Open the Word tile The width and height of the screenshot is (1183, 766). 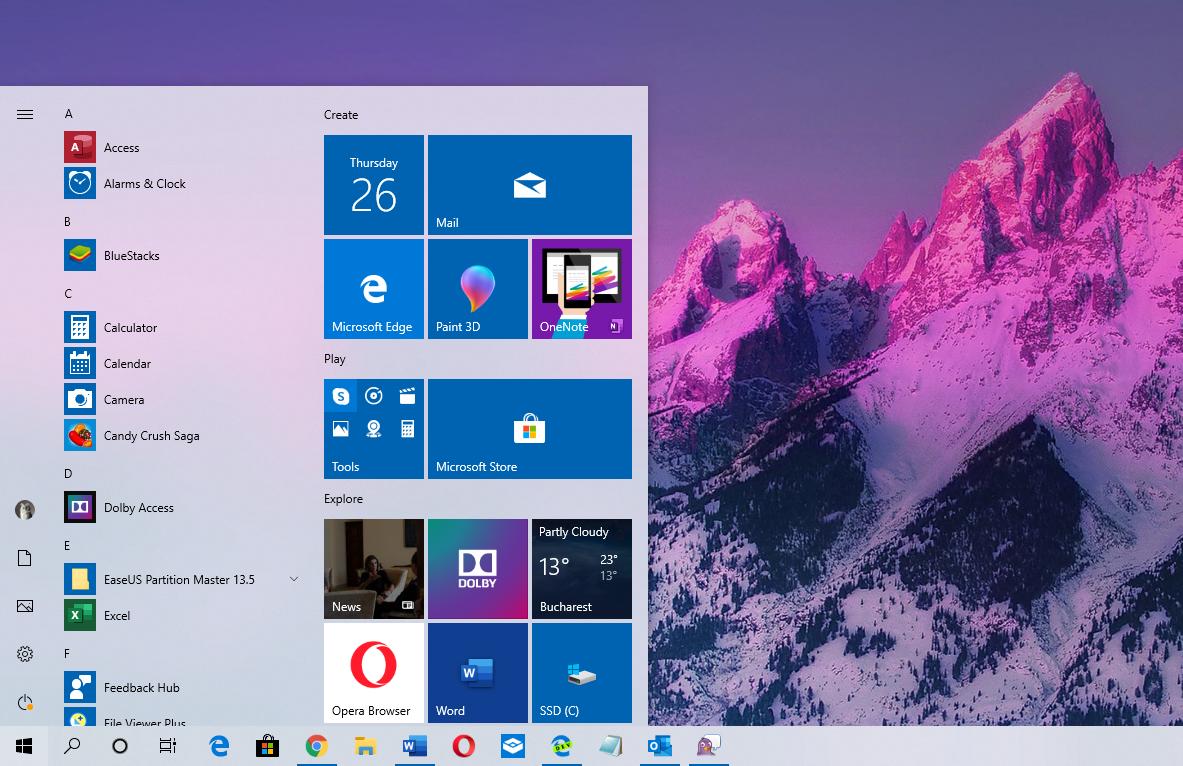pos(478,673)
